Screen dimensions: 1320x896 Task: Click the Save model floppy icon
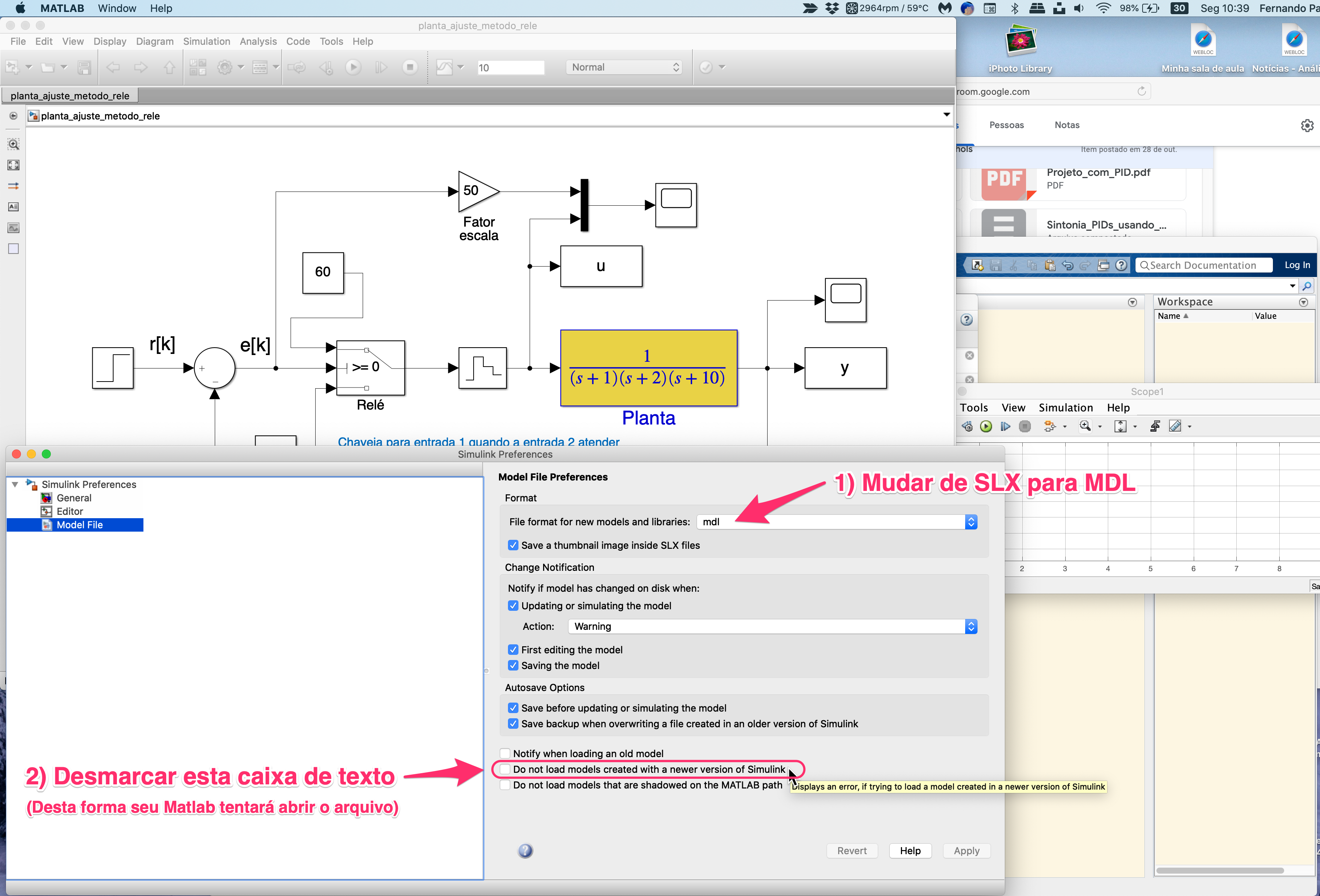[x=84, y=68]
